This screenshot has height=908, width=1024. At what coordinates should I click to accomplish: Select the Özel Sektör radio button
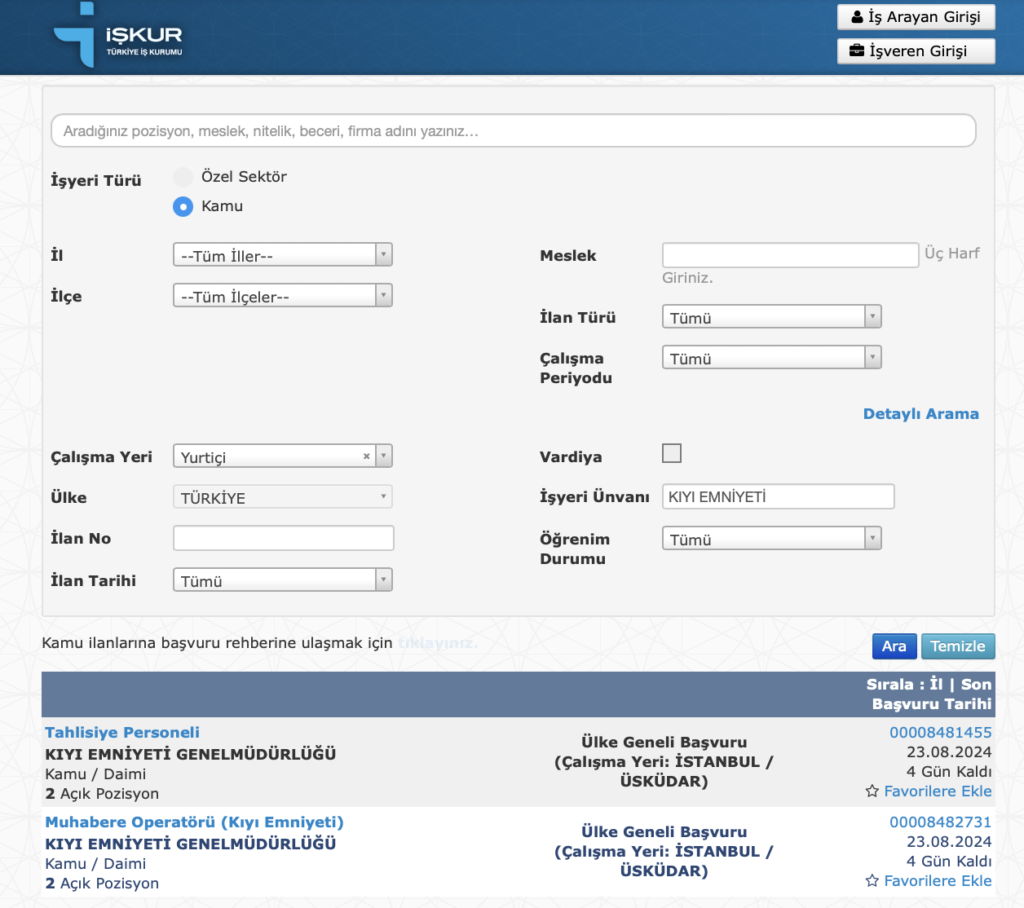(183, 177)
